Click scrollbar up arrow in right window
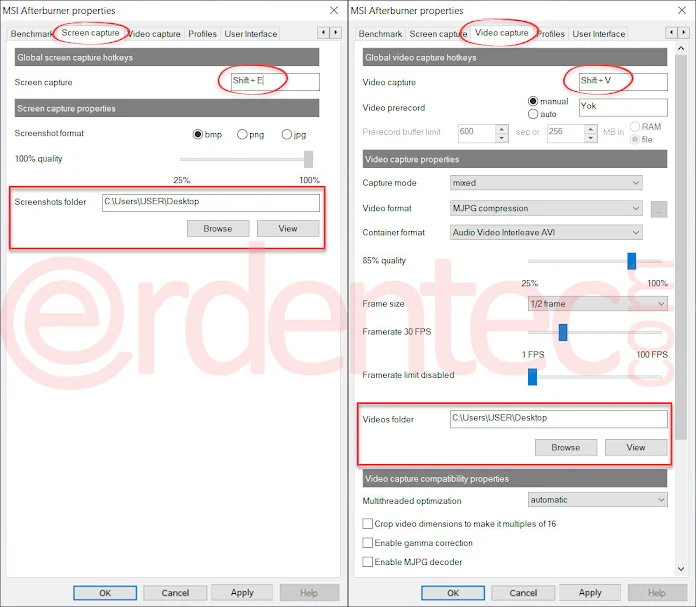This screenshot has width=696, height=607. pos(681,48)
